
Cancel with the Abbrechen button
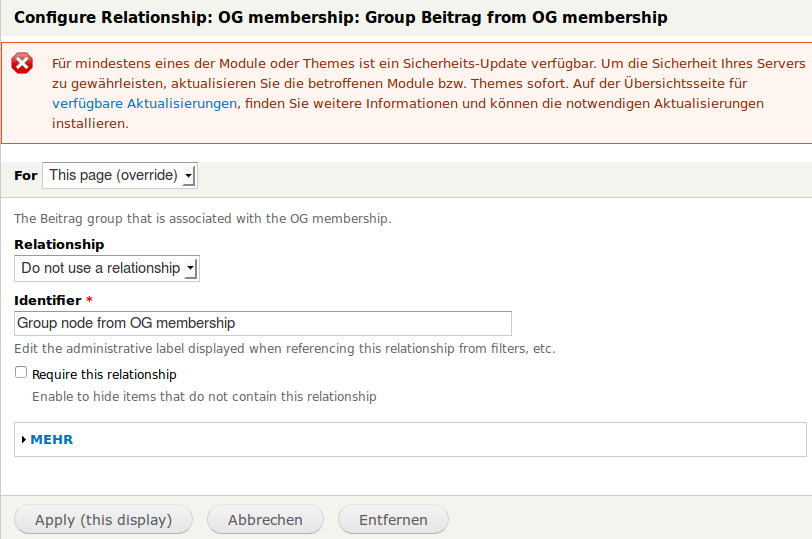click(x=265, y=520)
